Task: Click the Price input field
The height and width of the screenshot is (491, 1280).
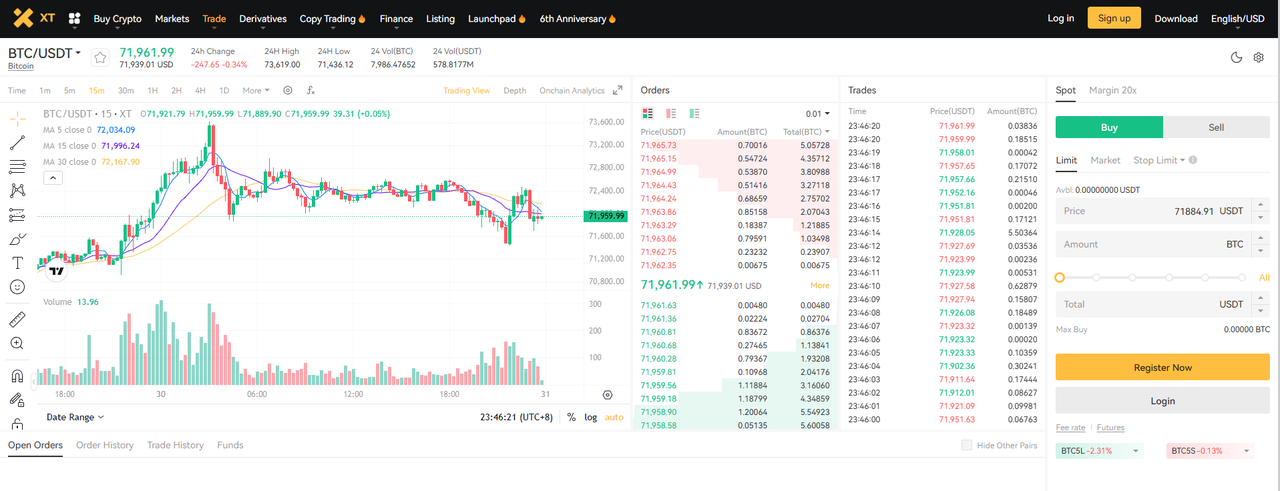Action: [x=1163, y=211]
